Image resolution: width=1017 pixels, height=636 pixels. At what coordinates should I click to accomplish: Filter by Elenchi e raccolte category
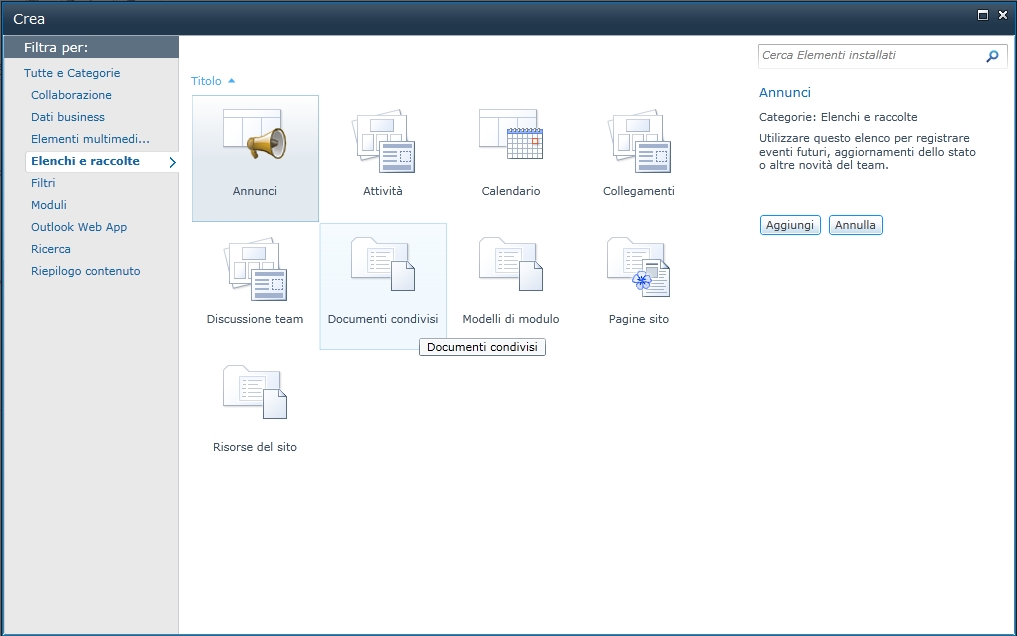[x=85, y=161]
